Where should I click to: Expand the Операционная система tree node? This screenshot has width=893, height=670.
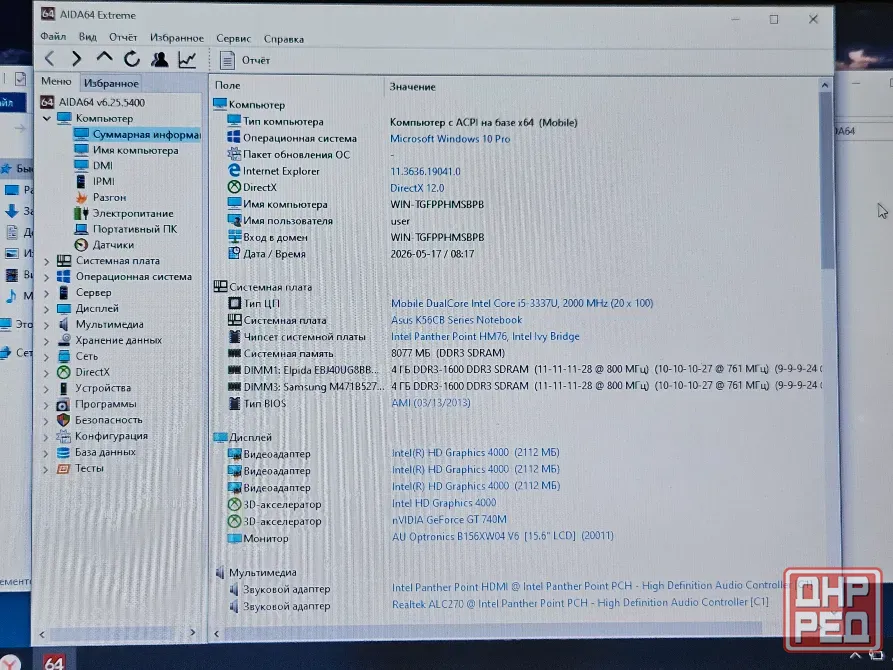pyautogui.click(x=47, y=277)
